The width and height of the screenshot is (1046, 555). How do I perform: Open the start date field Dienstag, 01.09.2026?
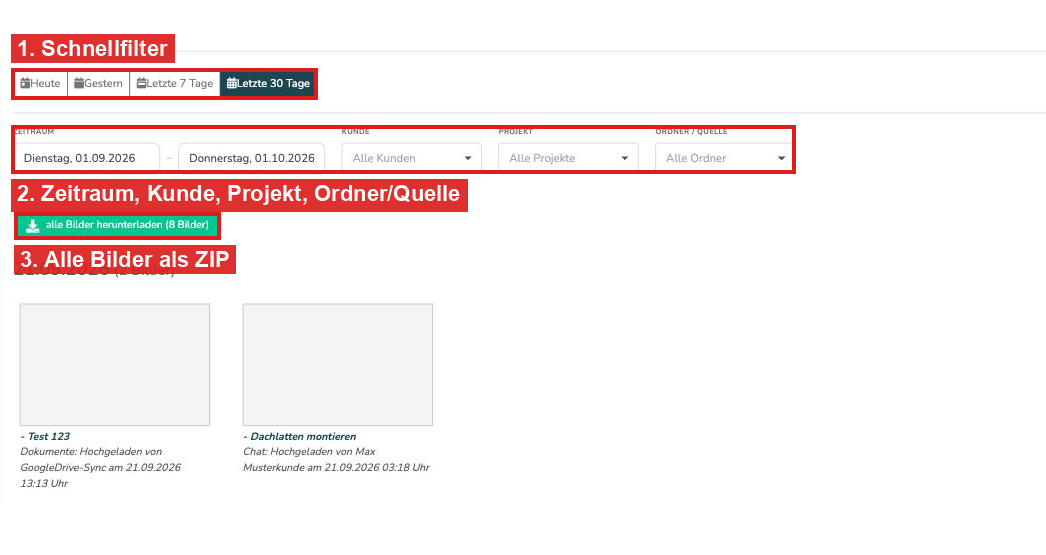point(87,158)
